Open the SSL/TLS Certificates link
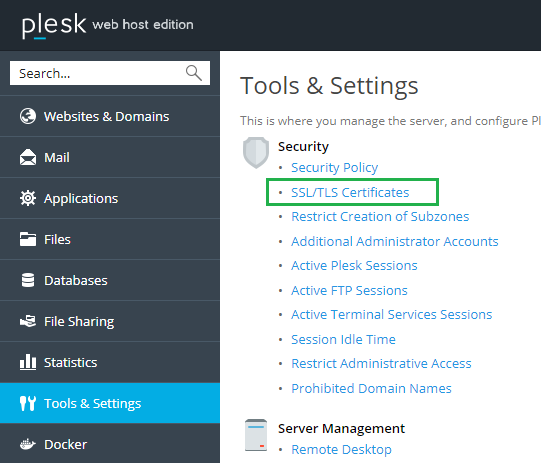 click(350, 192)
